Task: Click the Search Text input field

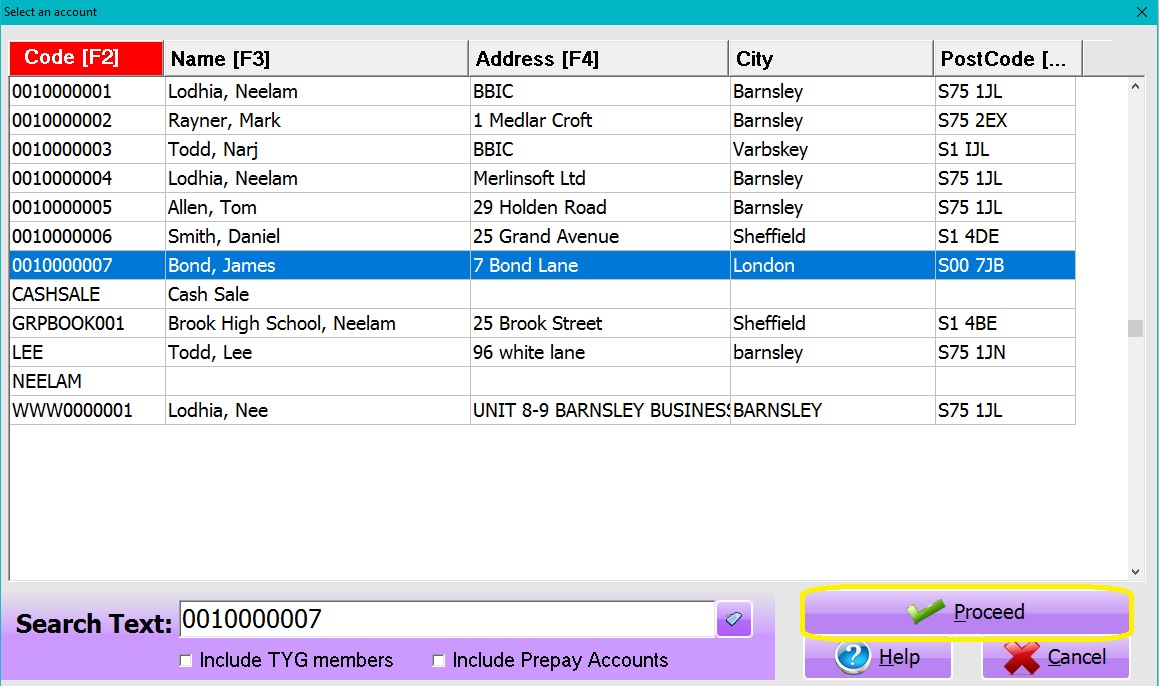Action: 446,619
